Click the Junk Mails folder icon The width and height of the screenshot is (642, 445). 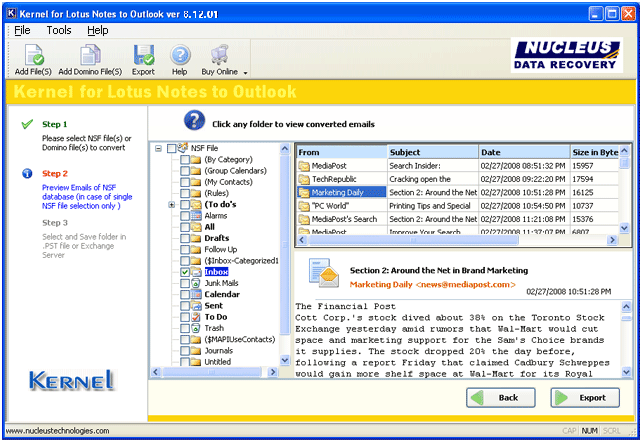(x=196, y=283)
